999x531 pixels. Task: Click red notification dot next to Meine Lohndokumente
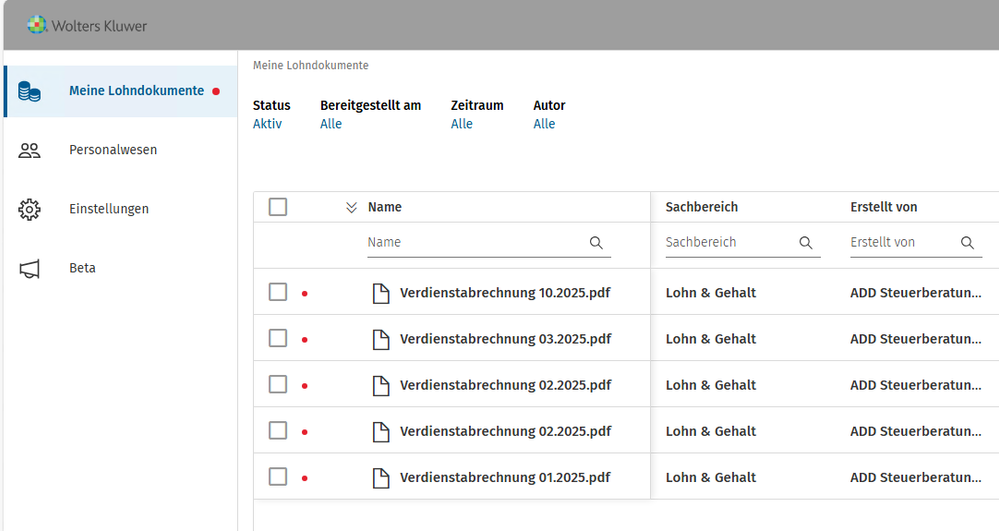click(x=216, y=91)
